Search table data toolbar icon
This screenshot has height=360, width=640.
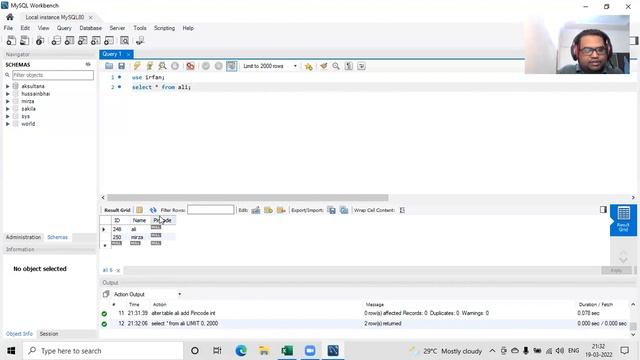click(124, 40)
